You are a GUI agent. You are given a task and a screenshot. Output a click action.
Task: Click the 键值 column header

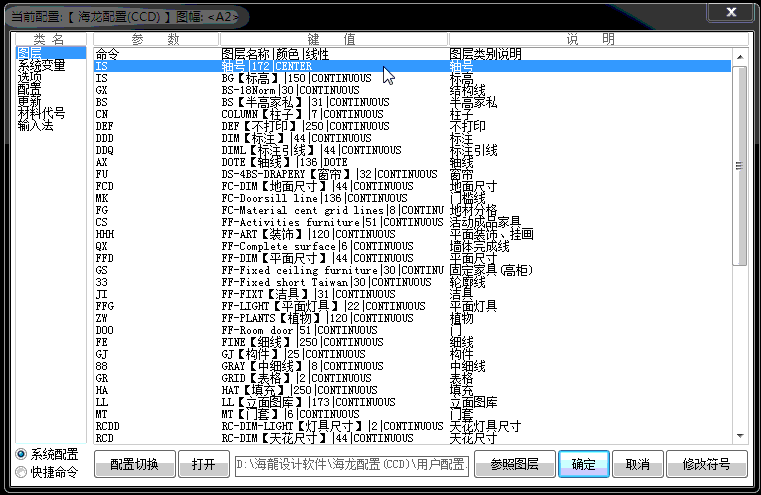(x=334, y=39)
